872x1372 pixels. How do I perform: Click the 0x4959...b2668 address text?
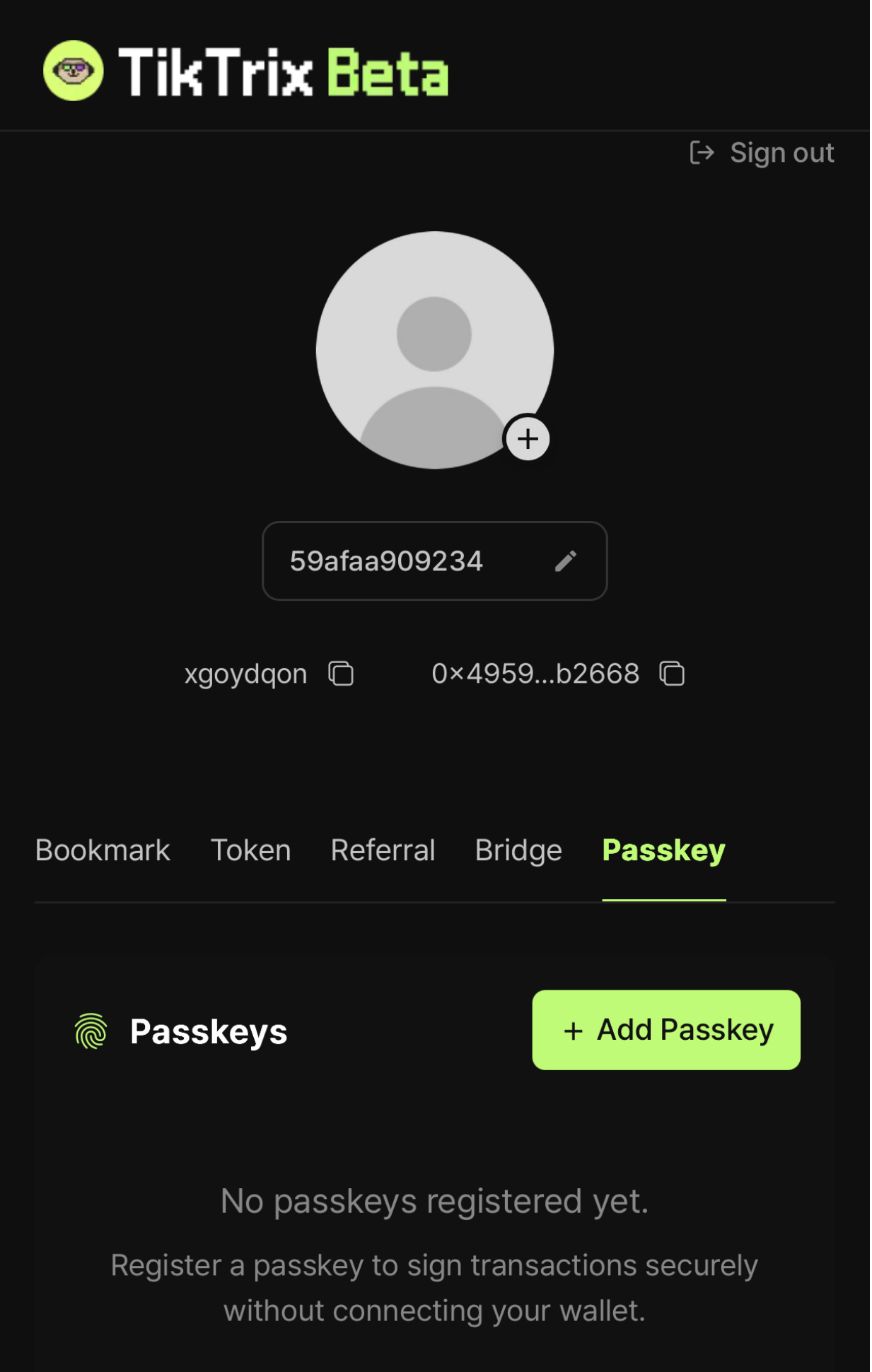point(535,674)
